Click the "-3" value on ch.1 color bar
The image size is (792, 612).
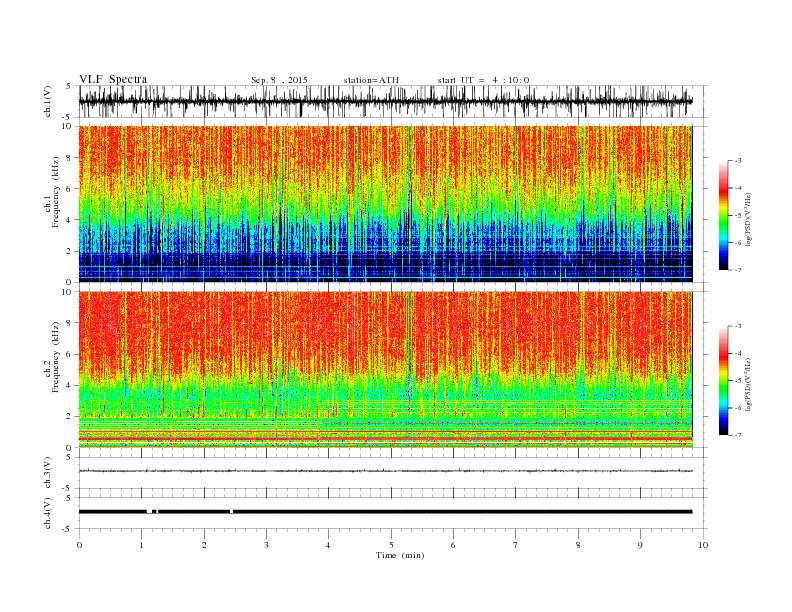click(x=737, y=161)
